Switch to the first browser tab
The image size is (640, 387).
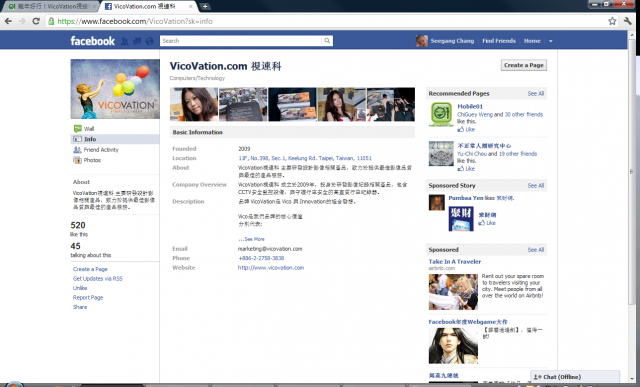[51, 6]
